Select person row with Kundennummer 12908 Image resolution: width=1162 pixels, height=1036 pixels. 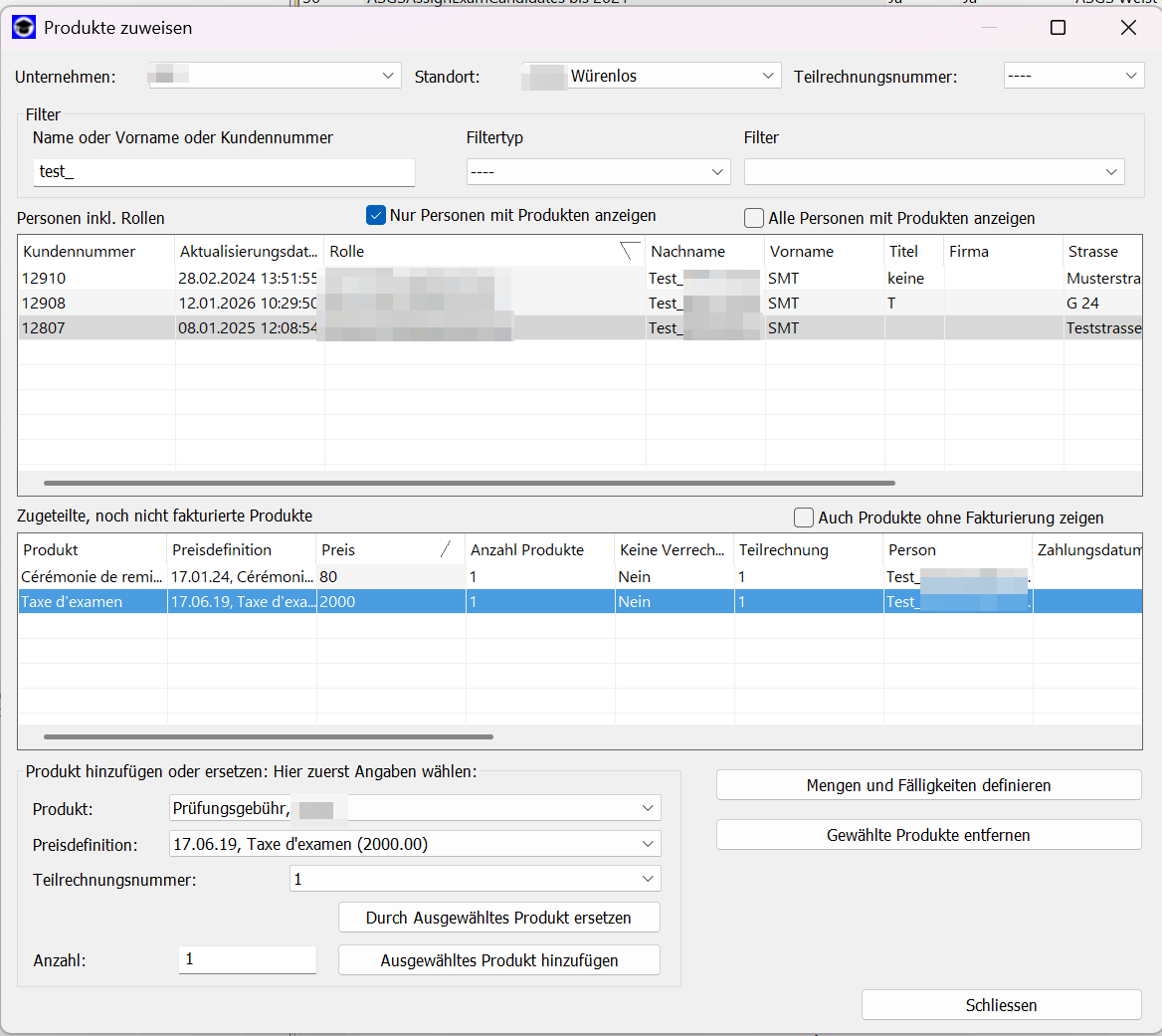point(580,304)
